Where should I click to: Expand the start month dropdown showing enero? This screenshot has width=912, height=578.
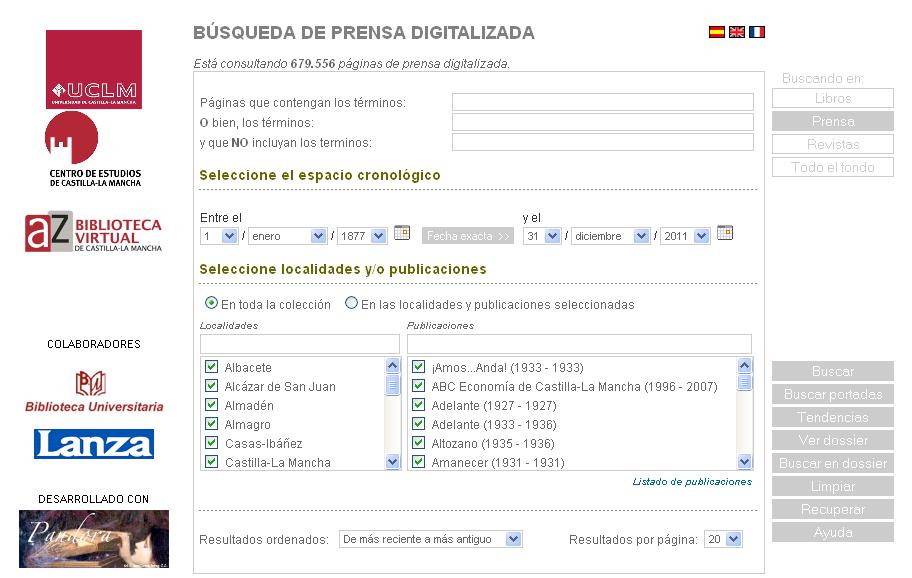[288, 236]
